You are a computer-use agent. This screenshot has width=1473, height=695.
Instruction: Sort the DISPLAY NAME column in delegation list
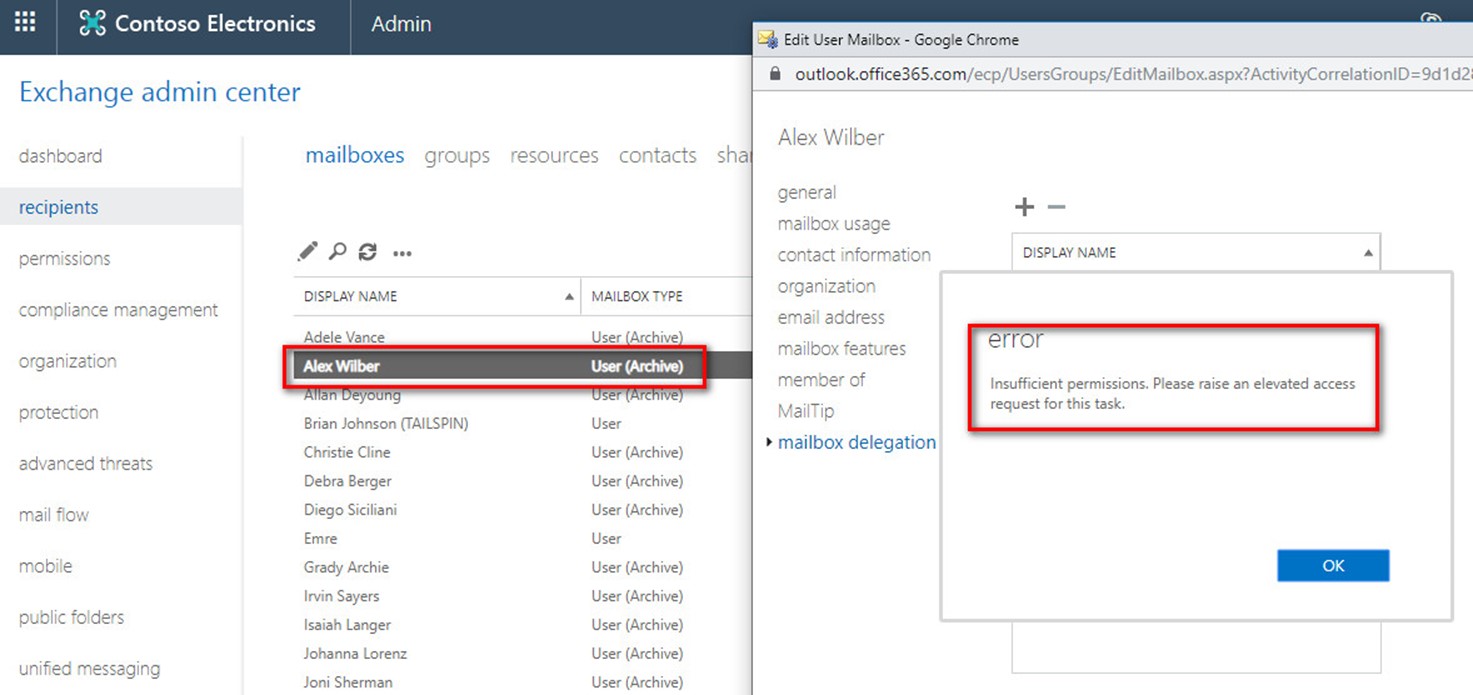click(x=1196, y=253)
